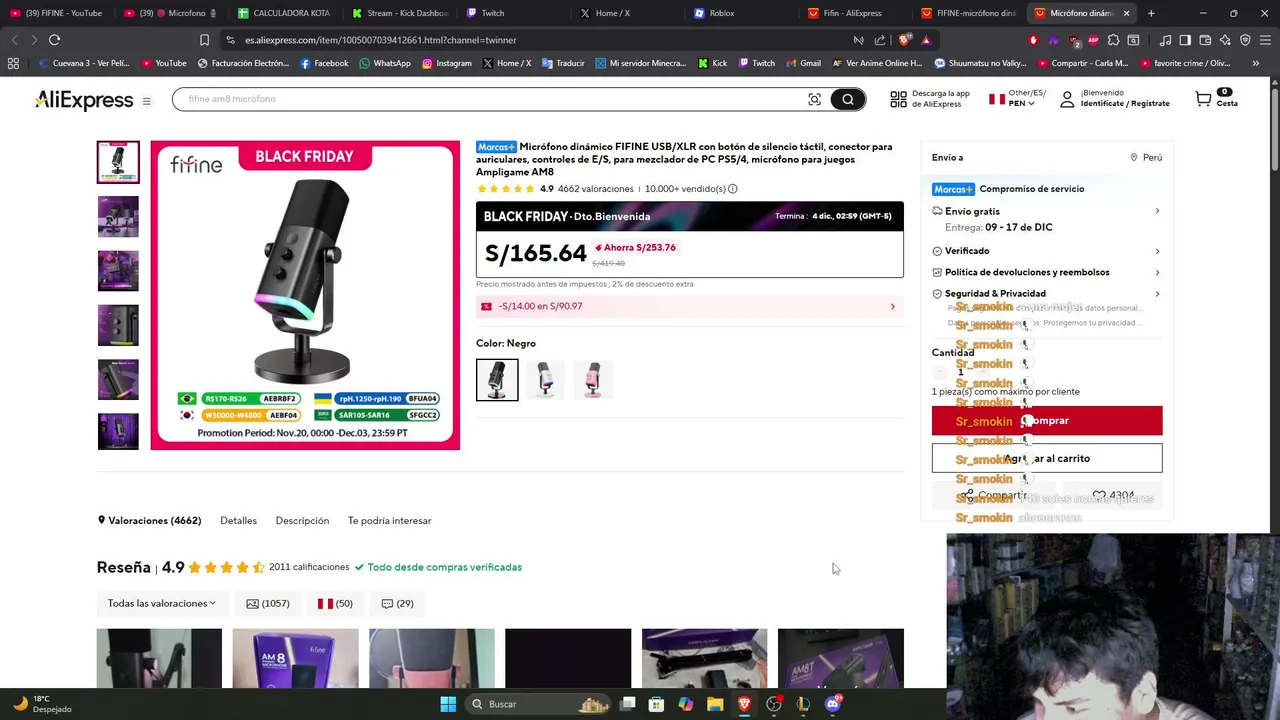Open the Leo AI sparkle icon
The height and width of the screenshot is (720, 1280).
[1225, 40]
